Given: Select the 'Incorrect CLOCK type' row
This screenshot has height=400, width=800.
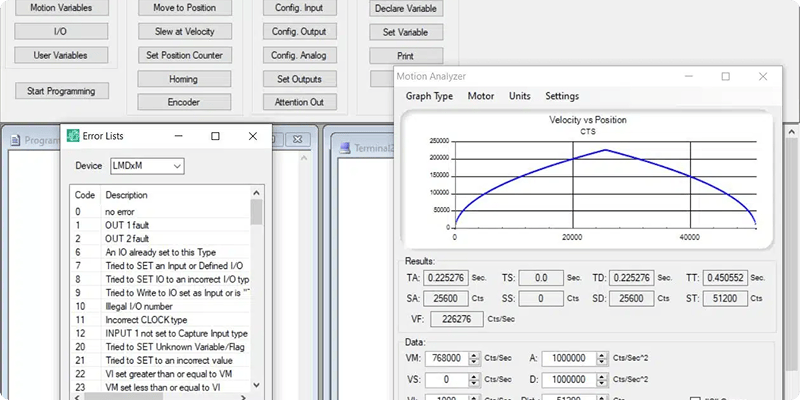Looking at the screenshot, I should pos(160,320).
